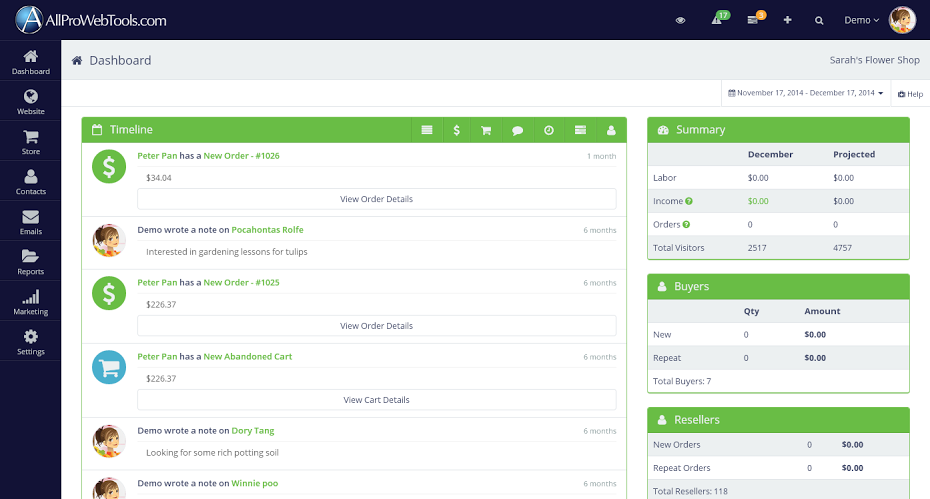Toggle the eye visibility icon in header
The height and width of the screenshot is (499, 930).
tap(681, 20)
